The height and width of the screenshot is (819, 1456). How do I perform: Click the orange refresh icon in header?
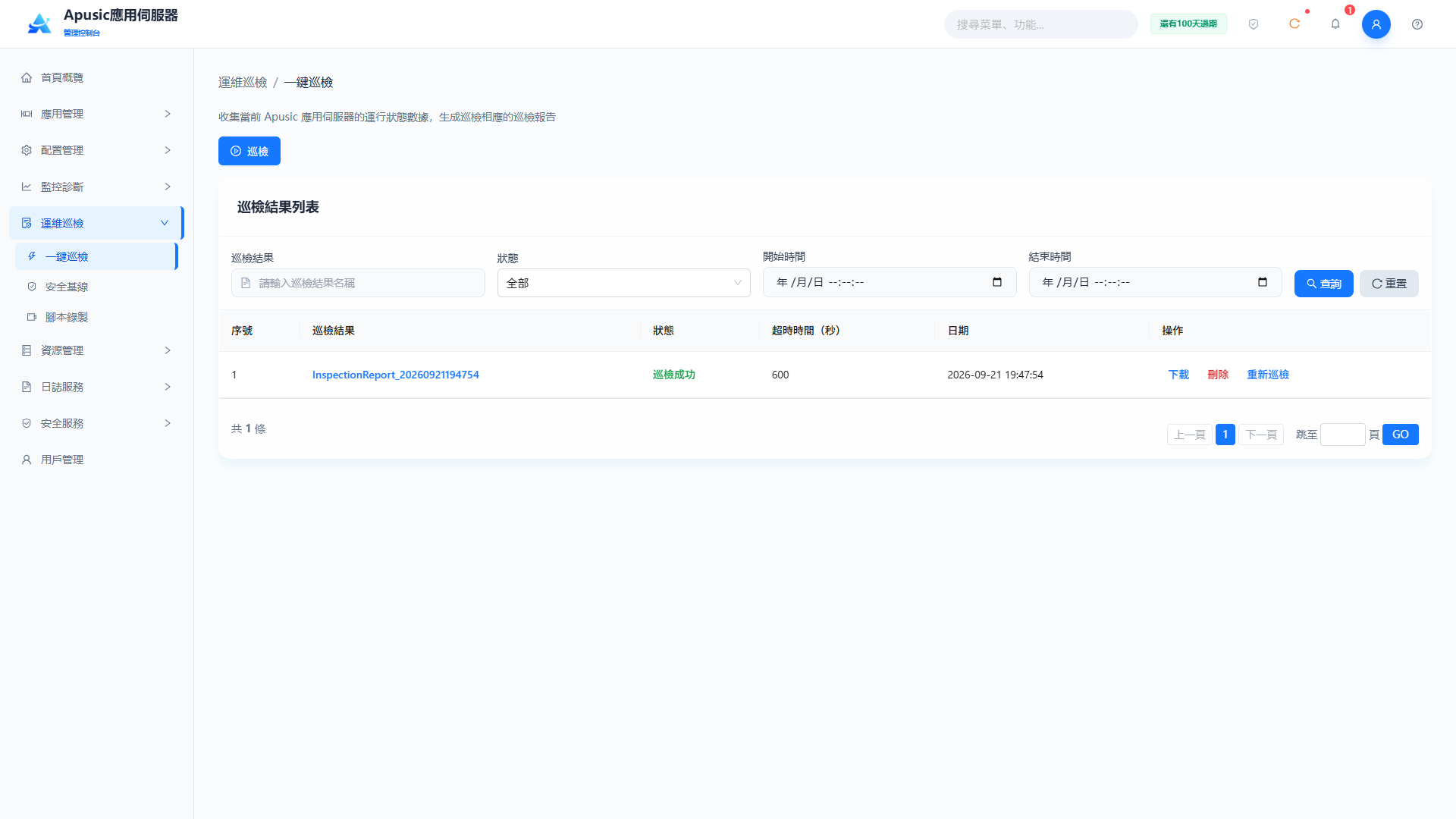click(x=1294, y=24)
